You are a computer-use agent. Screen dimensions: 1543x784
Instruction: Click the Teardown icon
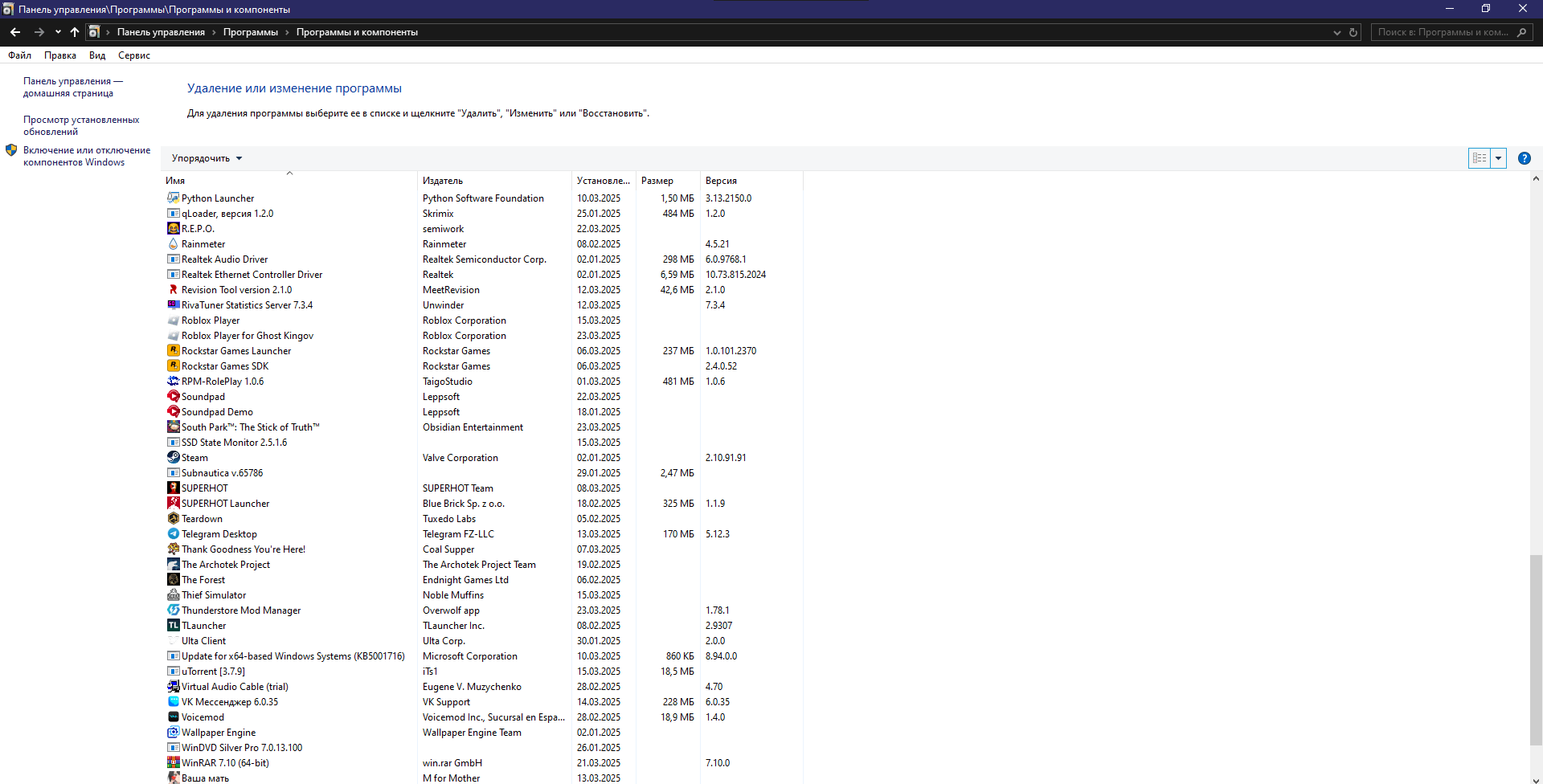[x=173, y=519]
